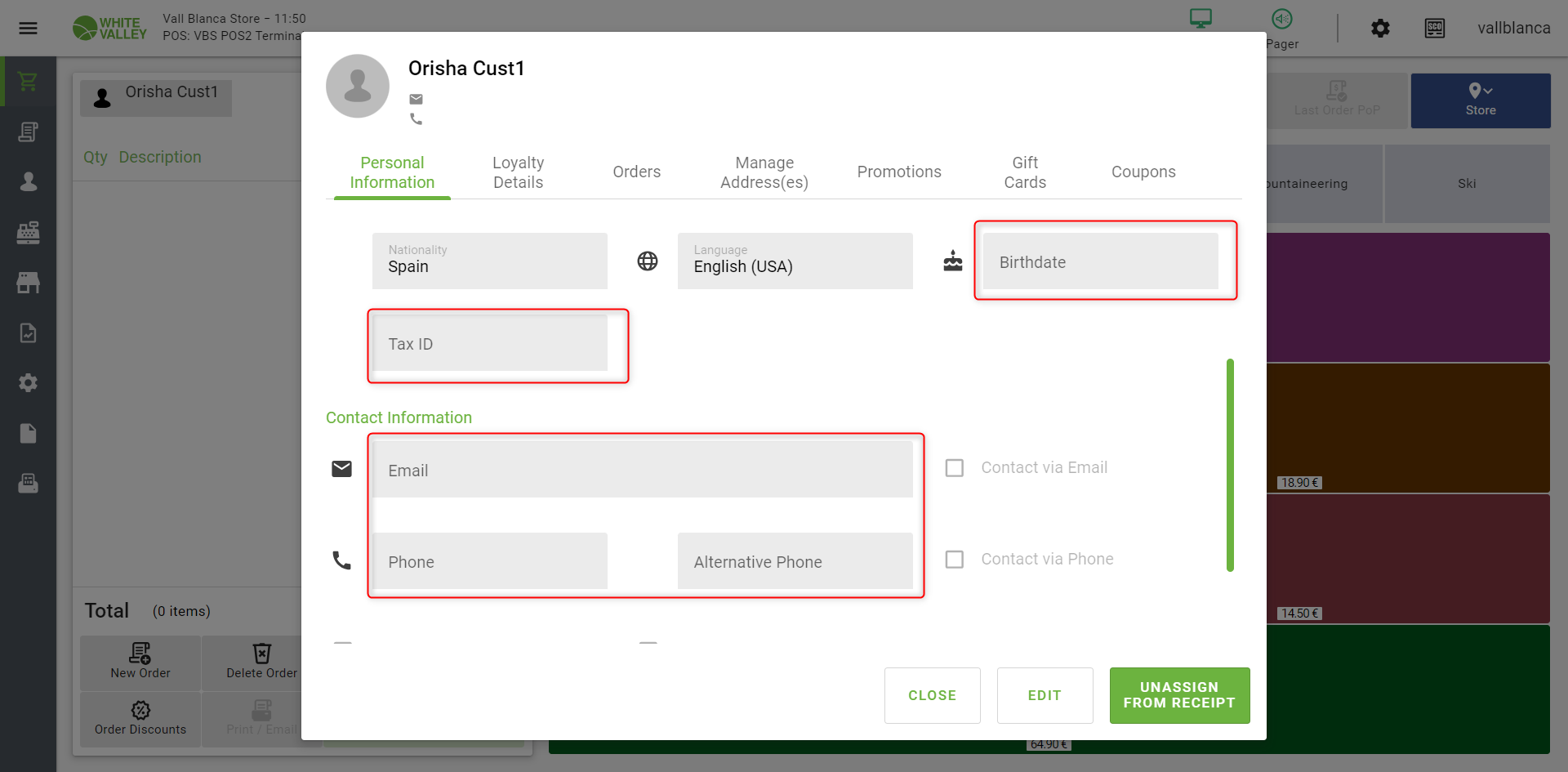Tick the Contact via Phone checkbox

tap(955, 560)
